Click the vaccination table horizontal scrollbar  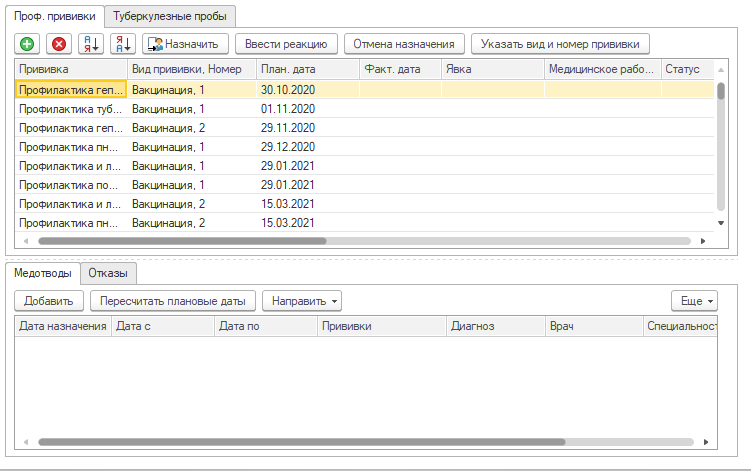[182, 241]
